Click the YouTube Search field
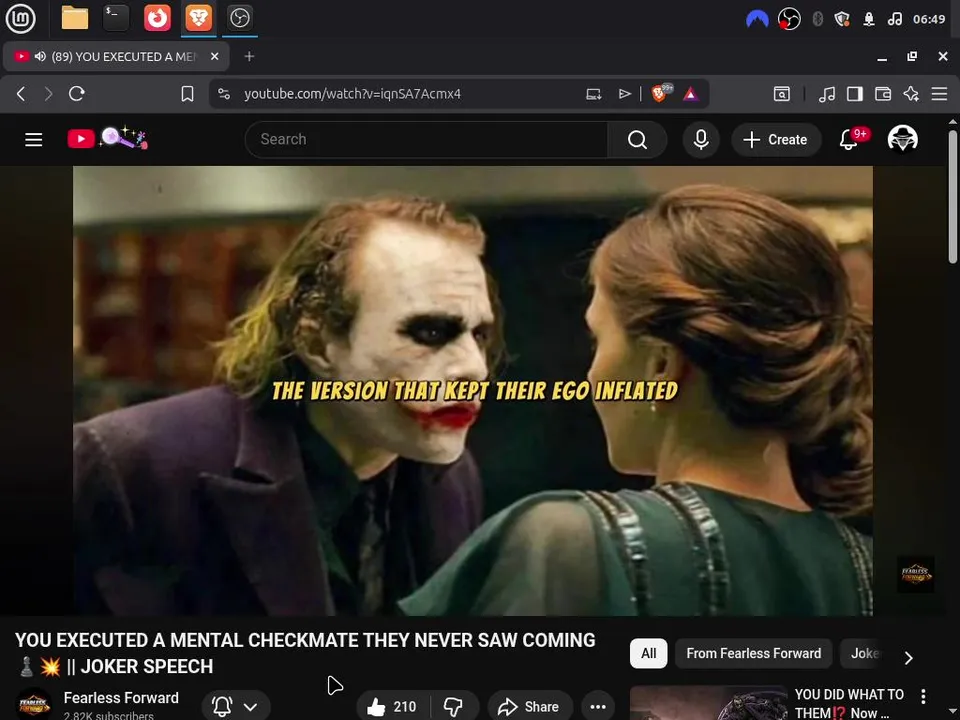This screenshot has height=720, width=960. tap(426, 140)
